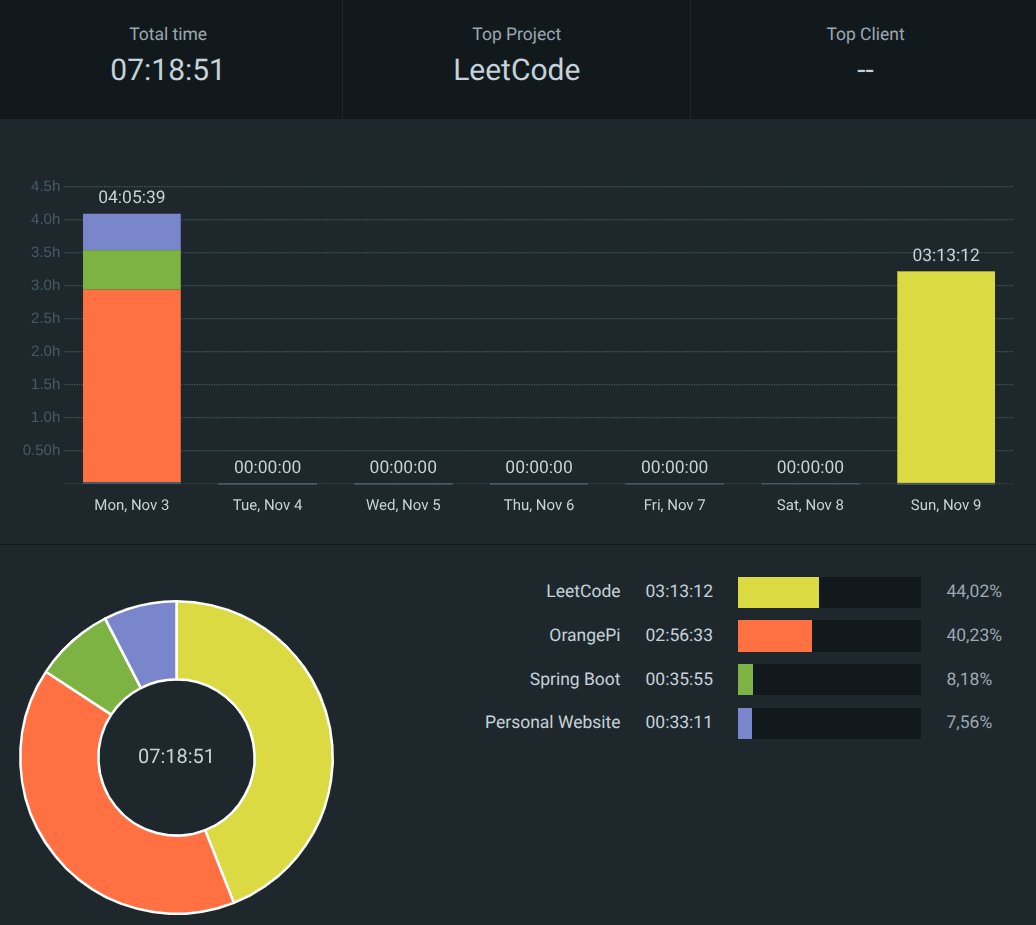
Task: Select the Mon, Nov 3 axis label
Action: click(x=131, y=505)
